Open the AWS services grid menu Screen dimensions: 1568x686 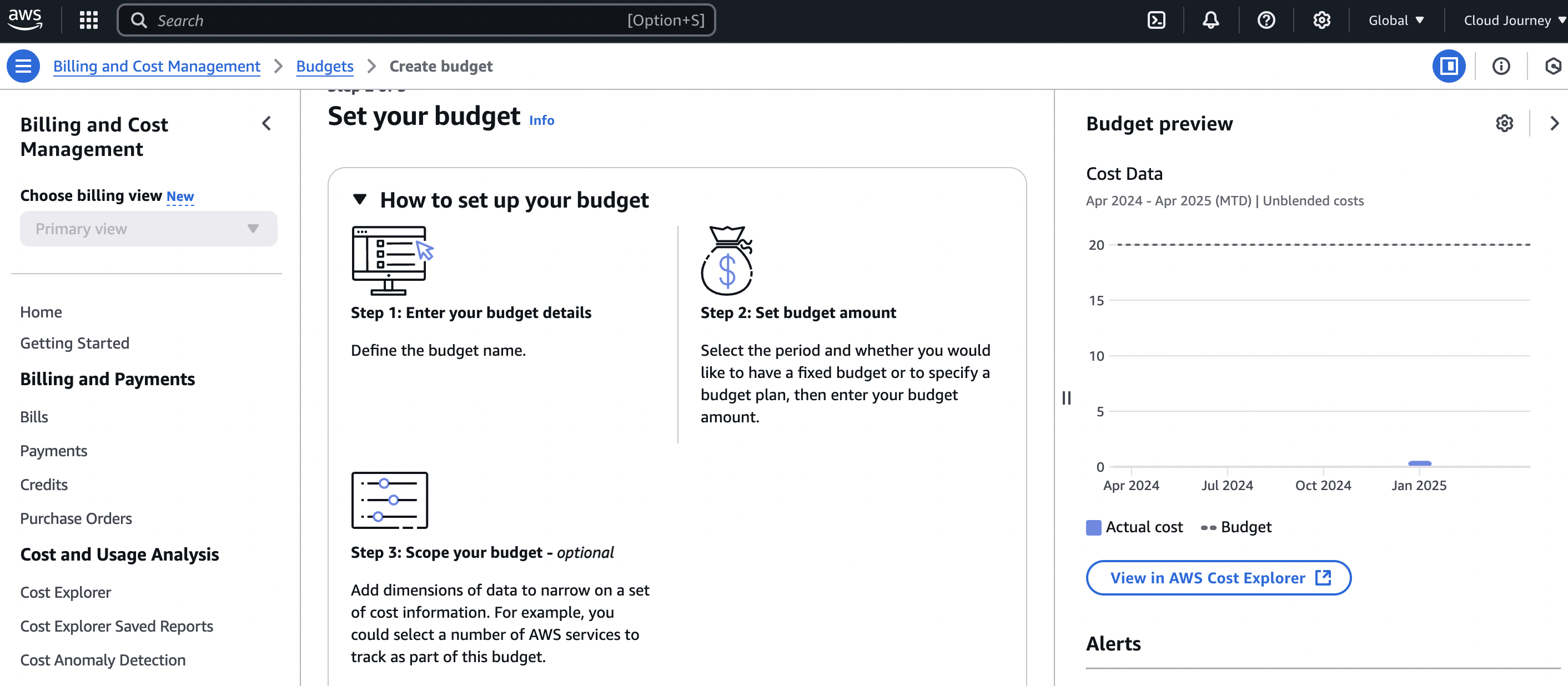point(89,20)
